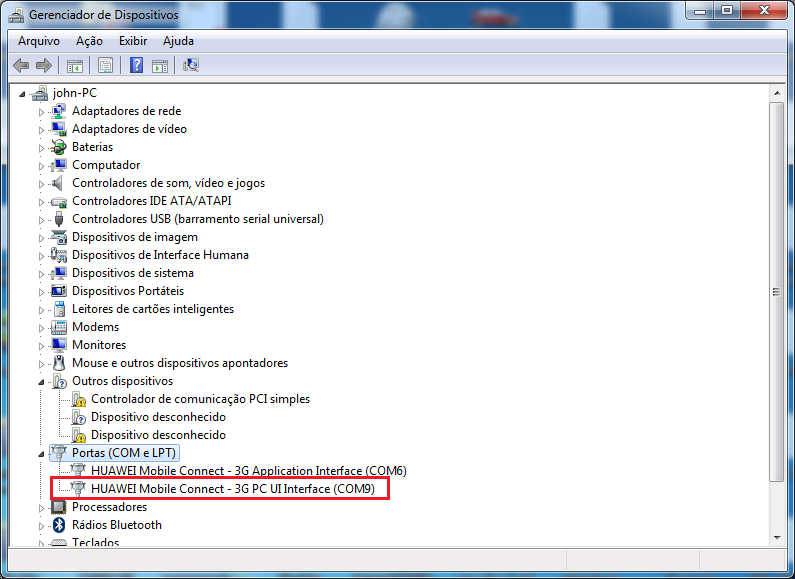The image size is (795, 579).
Task: Click the Portas (COM e LPT) port icon
Action: (59, 453)
